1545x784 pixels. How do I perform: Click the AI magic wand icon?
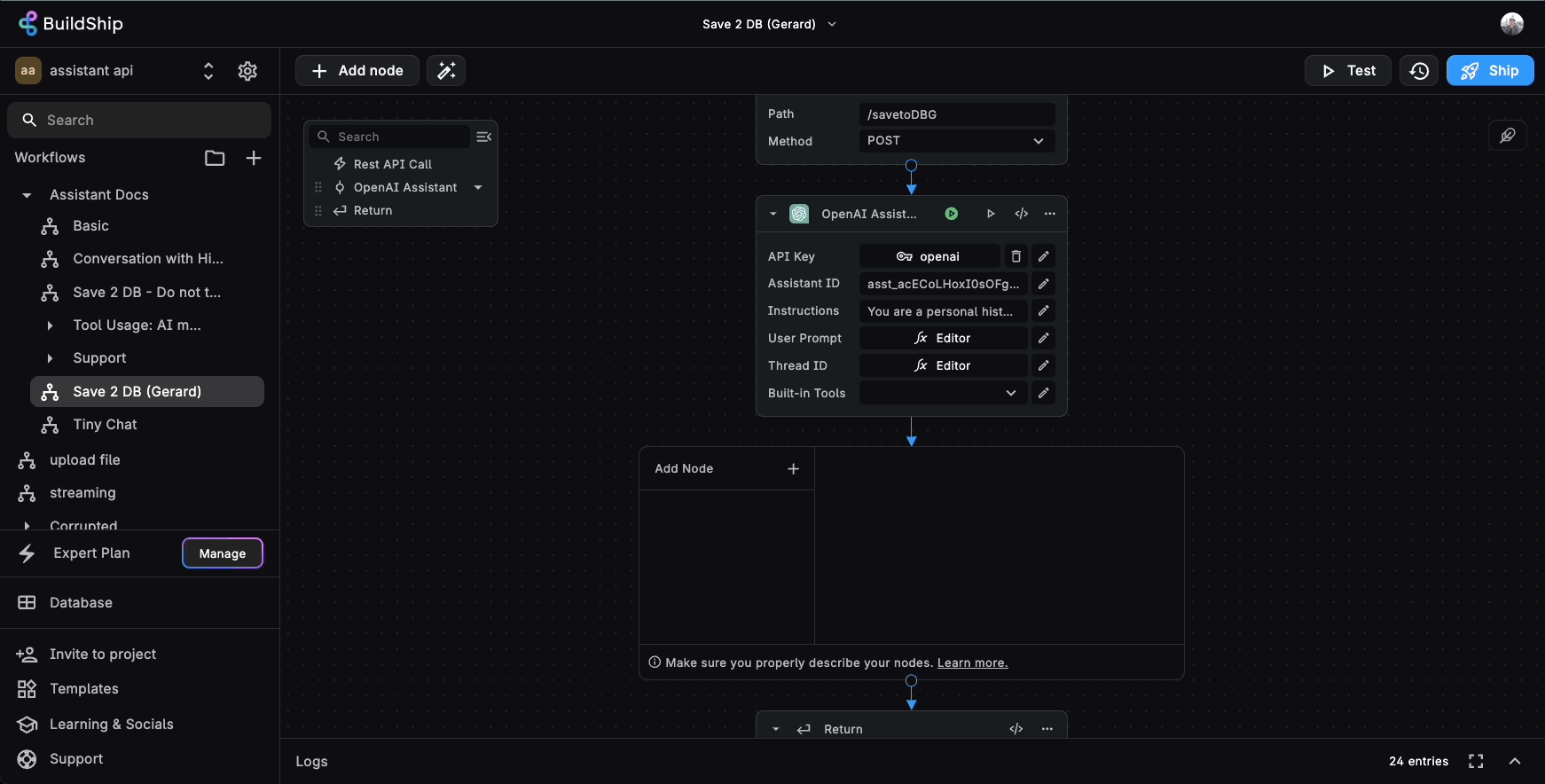point(446,71)
